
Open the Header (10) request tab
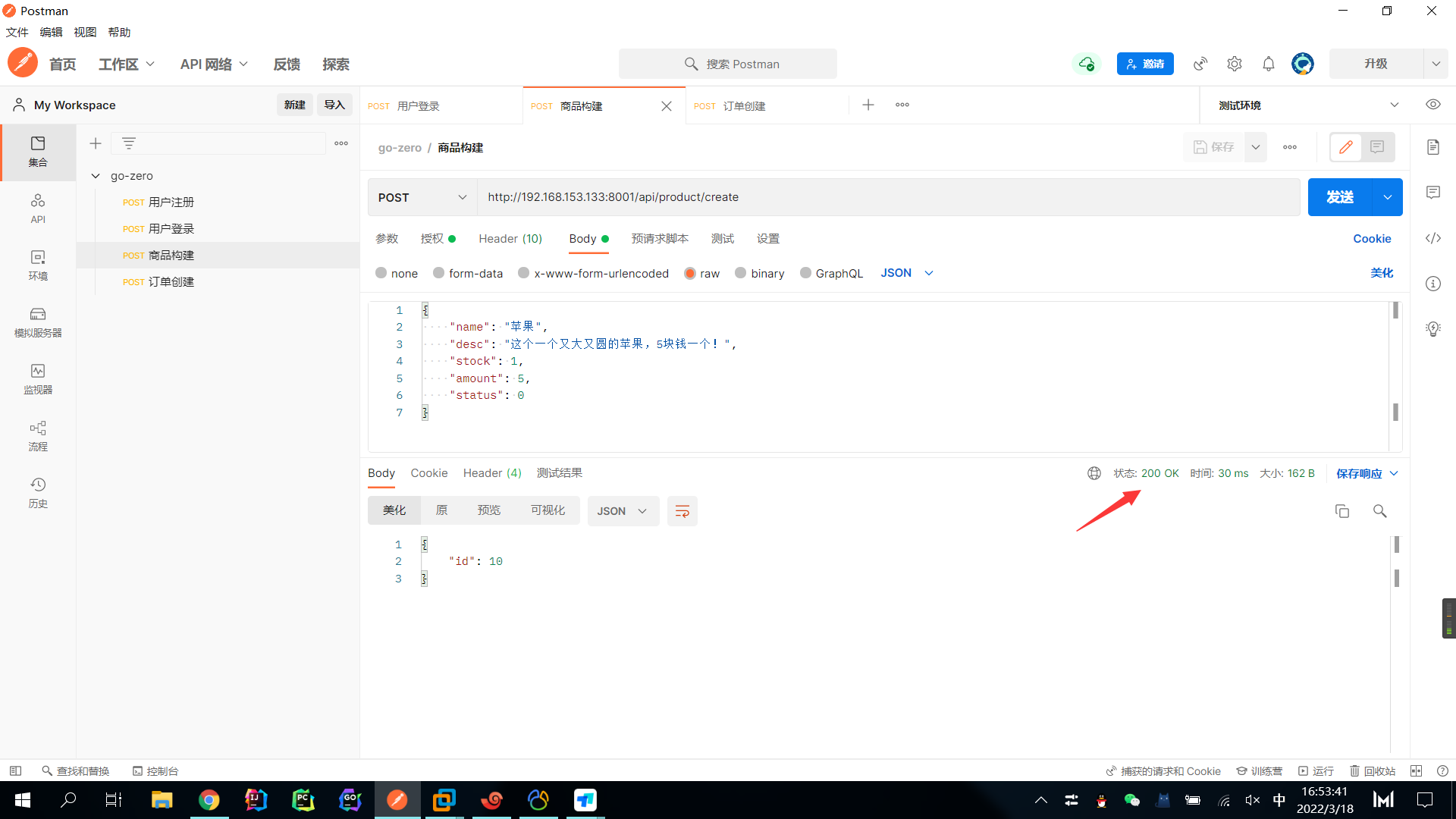[510, 239]
